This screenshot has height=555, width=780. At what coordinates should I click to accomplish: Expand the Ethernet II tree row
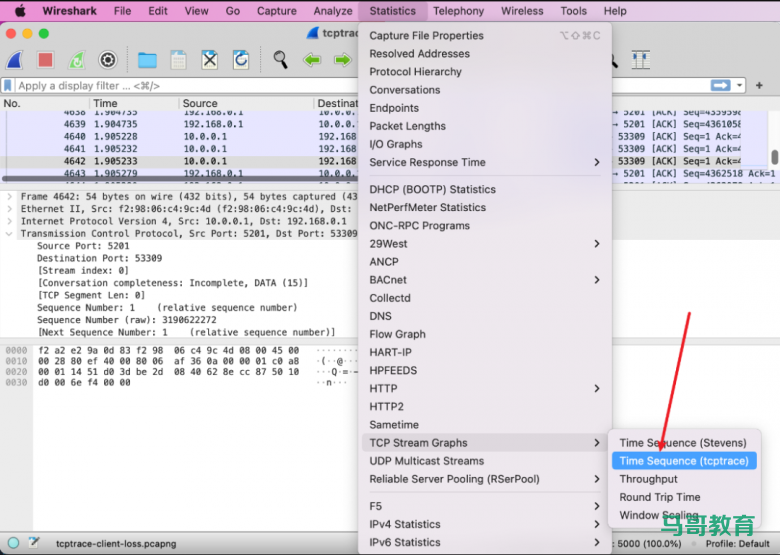[x=10, y=209]
